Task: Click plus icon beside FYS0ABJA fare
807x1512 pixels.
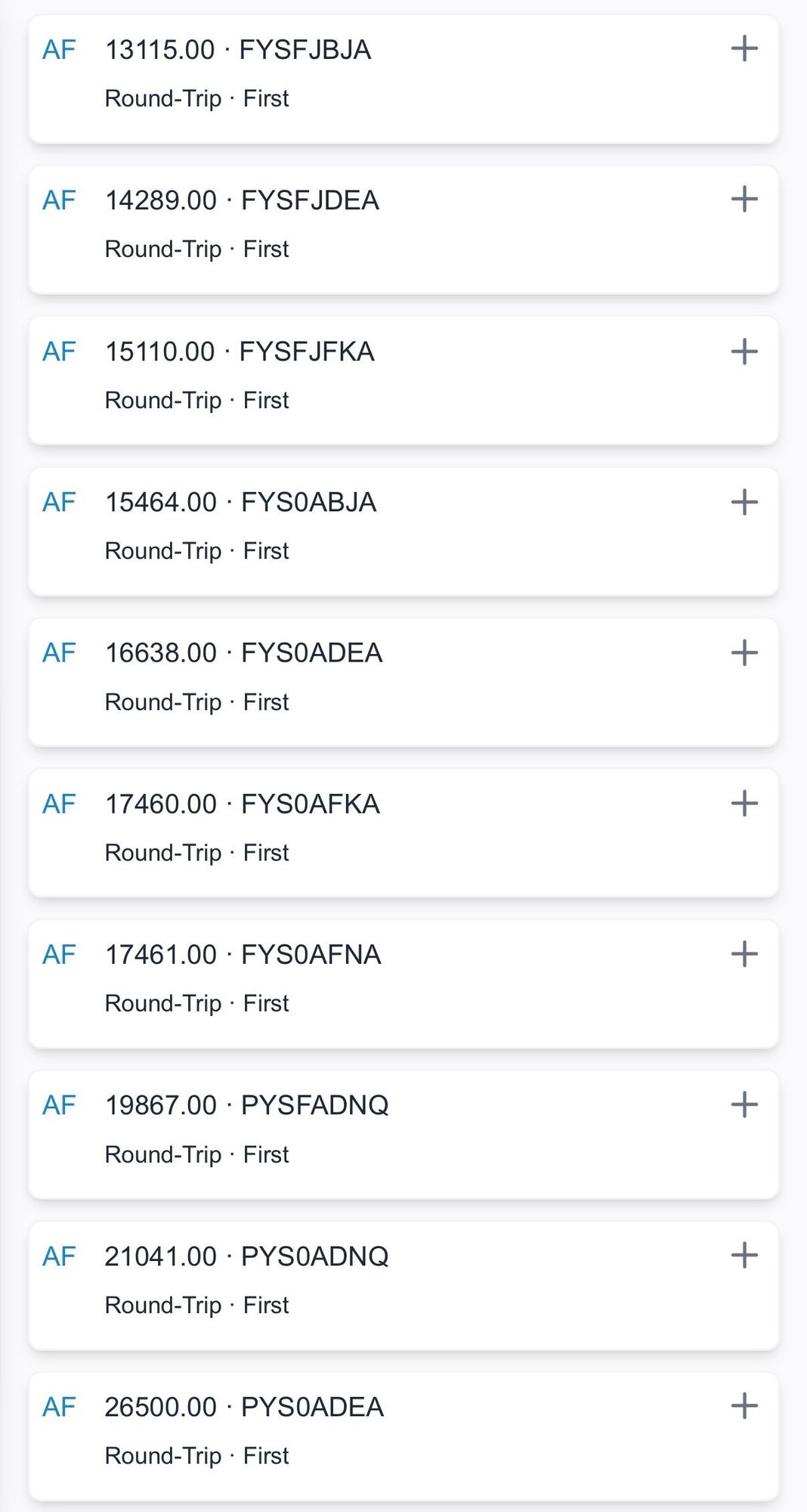Action: (744, 502)
